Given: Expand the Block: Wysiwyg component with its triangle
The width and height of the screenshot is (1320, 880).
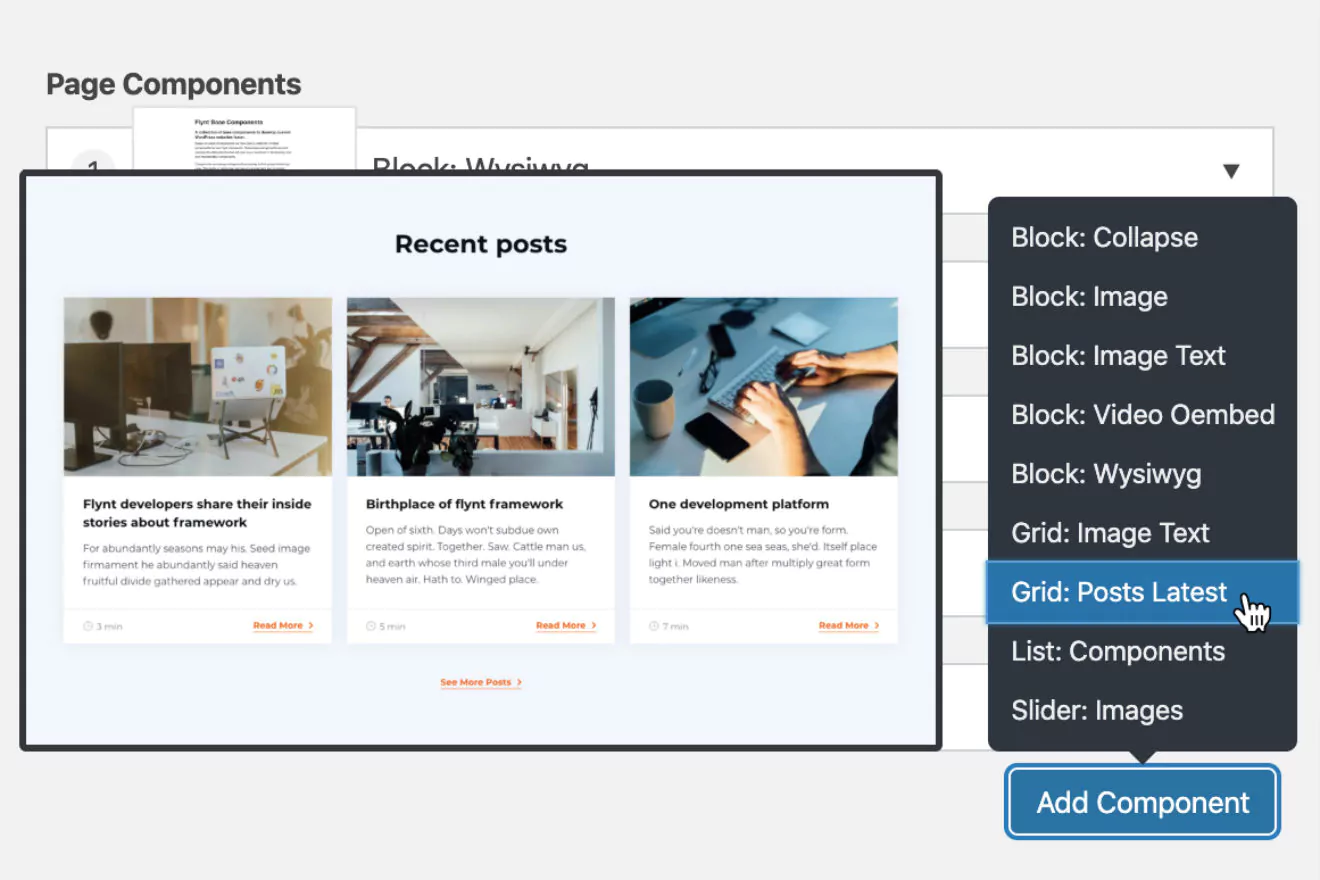Looking at the screenshot, I should click(x=1232, y=170).
